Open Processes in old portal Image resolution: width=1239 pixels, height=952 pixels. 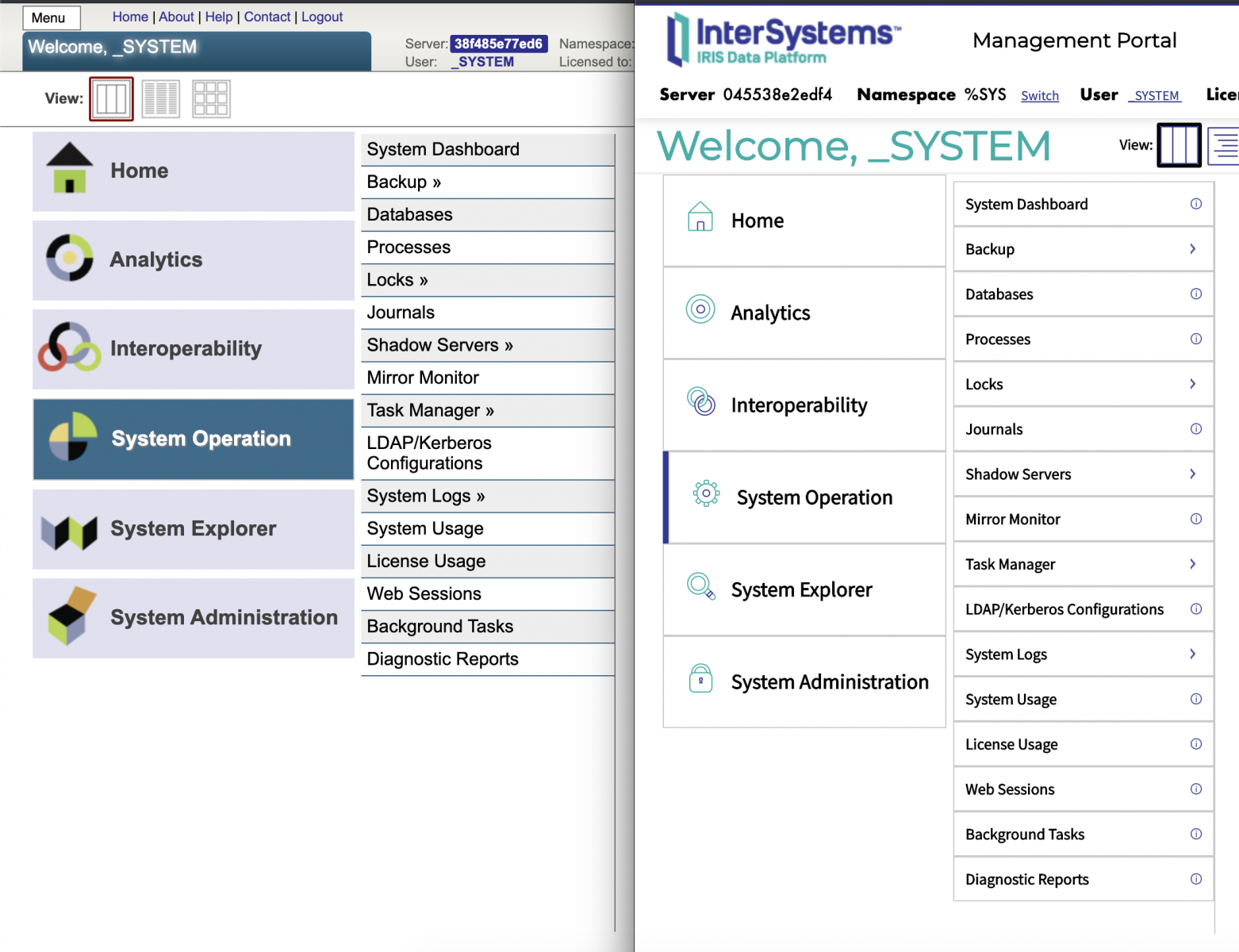point(488,248)
